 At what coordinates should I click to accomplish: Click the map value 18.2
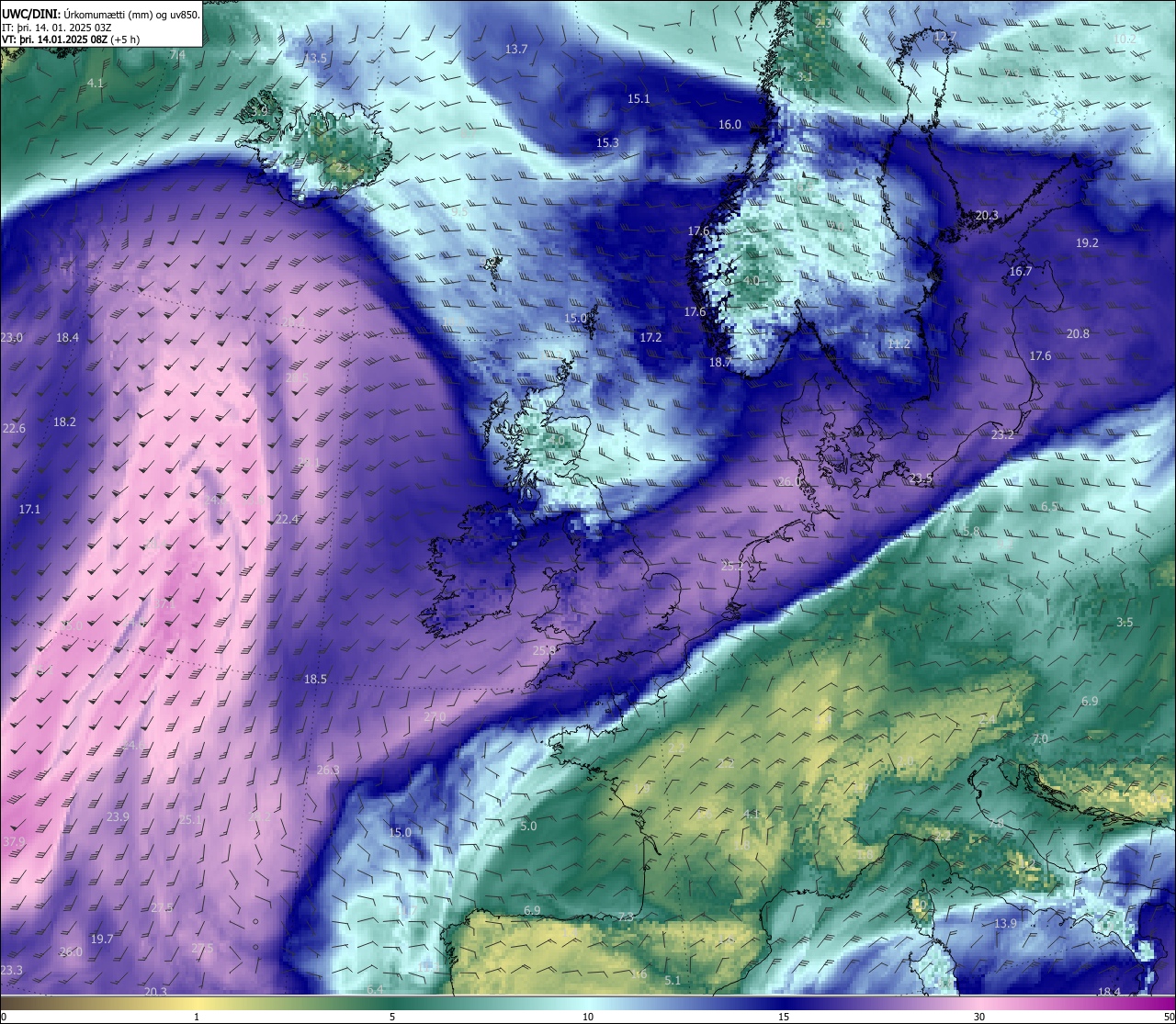pos(64,422)
